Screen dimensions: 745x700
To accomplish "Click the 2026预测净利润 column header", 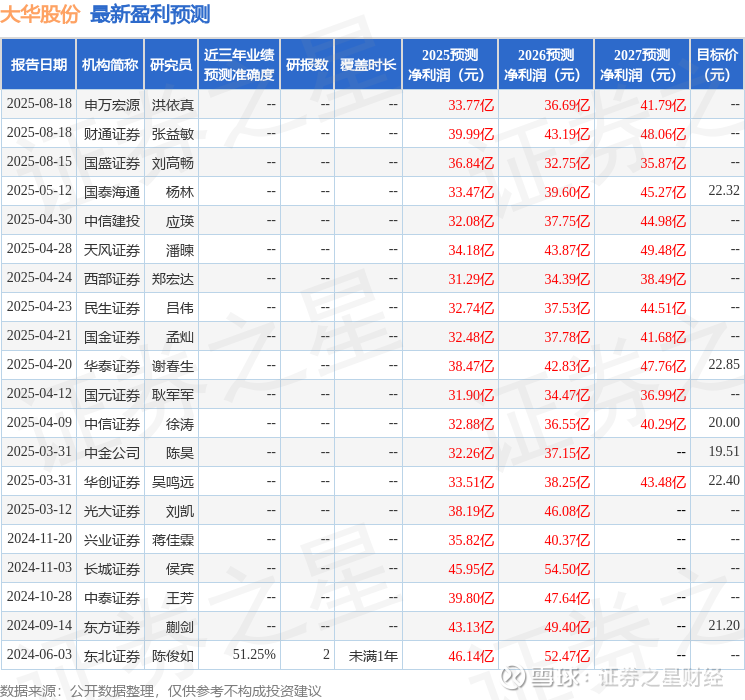I will coord(546,64).
